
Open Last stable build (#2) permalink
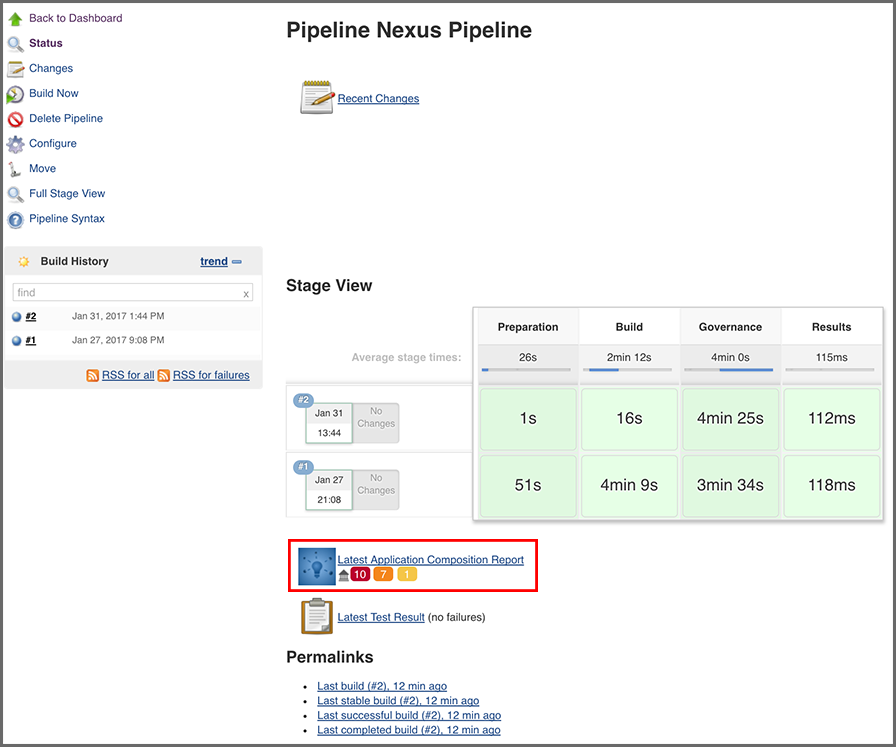pos(398,701)
